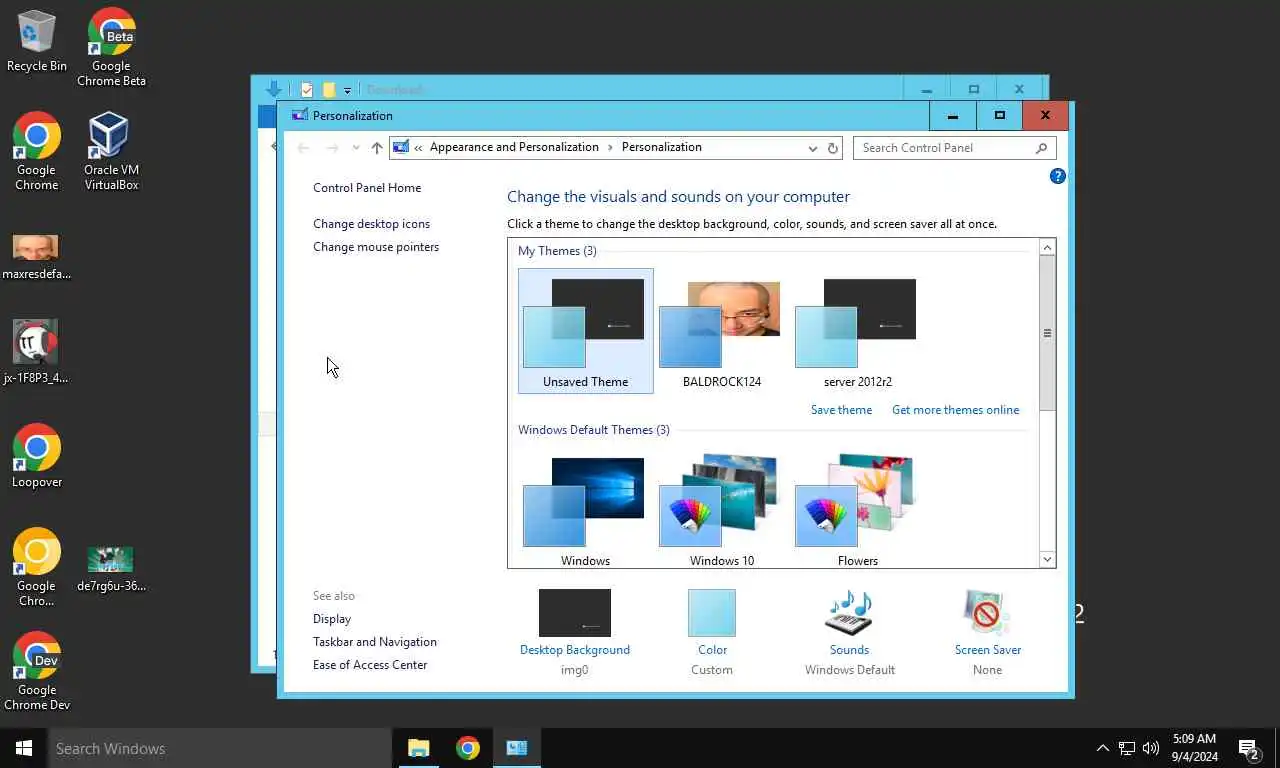This screenshot has height=768, width=1280.
Task: Click the Personalization window title icon
Action: pos(299,115)
